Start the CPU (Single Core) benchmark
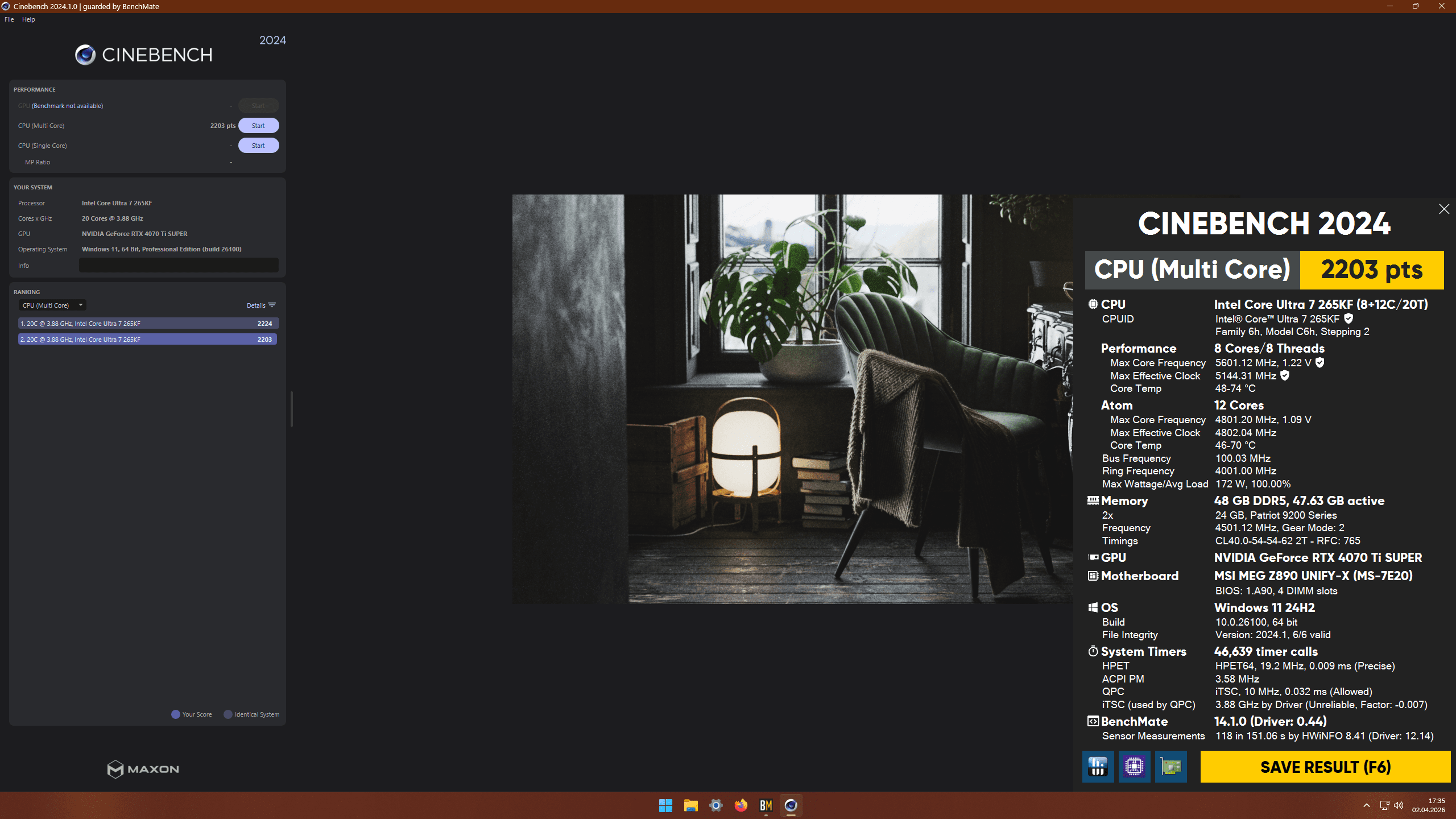1456x819 pixels. point(258,146)
